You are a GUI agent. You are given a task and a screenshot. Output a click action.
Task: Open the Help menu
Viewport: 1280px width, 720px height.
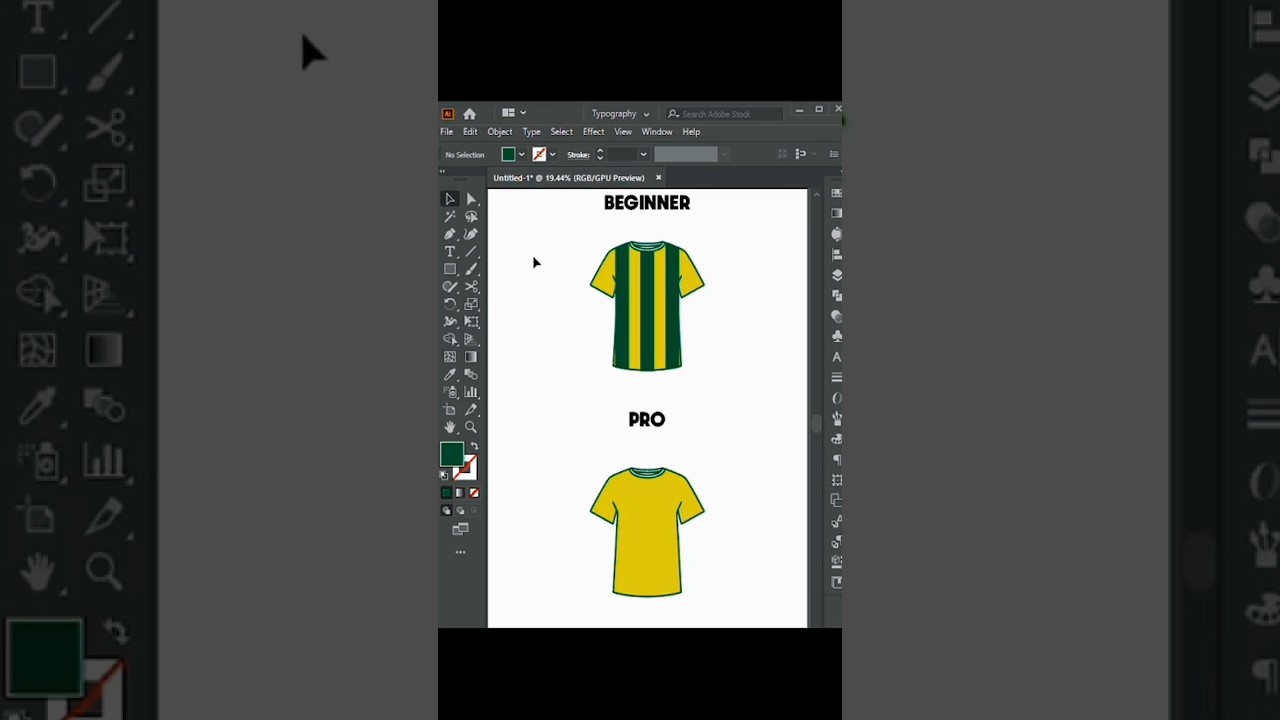(691, 132)
